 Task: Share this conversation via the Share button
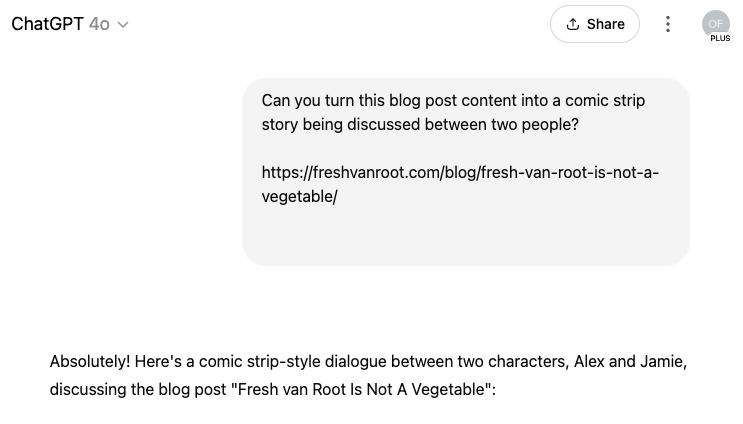595,24
